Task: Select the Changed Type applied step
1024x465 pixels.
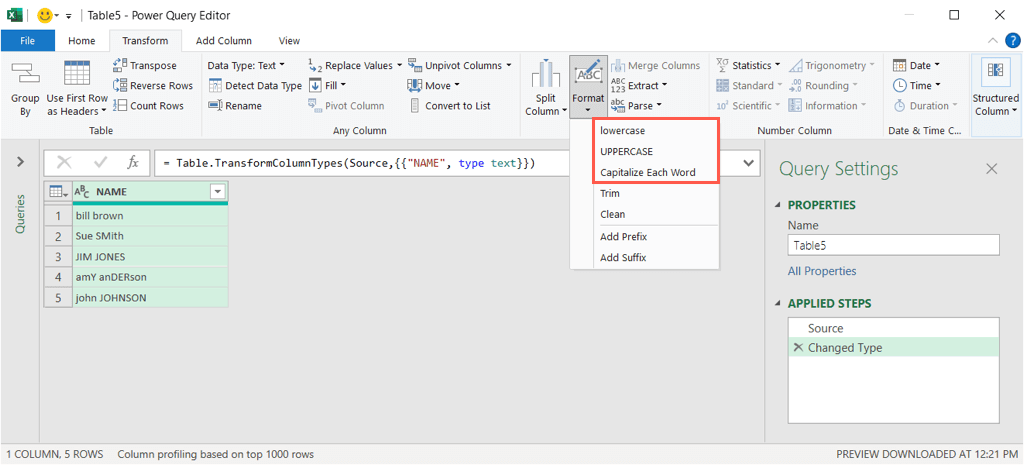Action: tap(894, 348)
